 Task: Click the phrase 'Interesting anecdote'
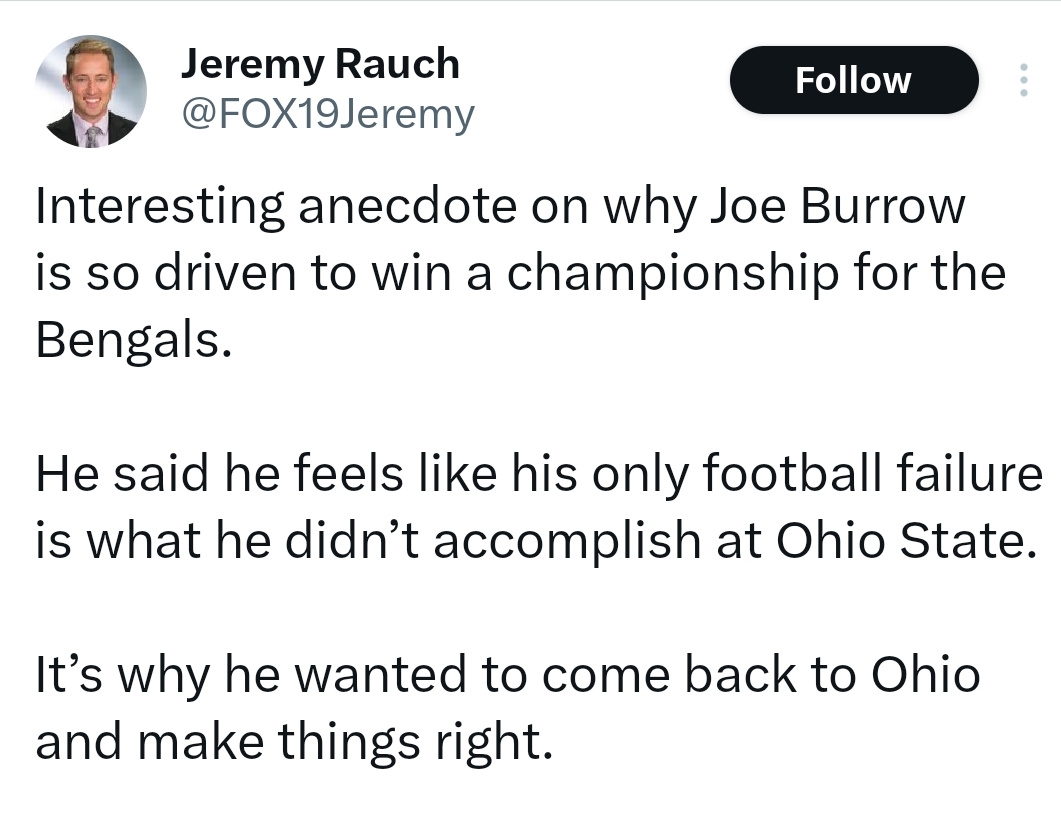pos(276,206)
